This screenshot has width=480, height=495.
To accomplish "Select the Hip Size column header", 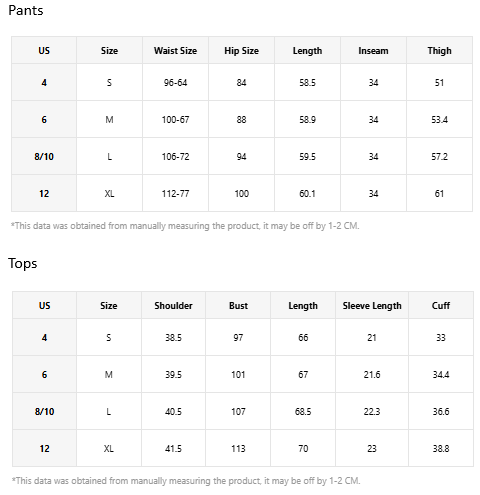I will 241,51.
